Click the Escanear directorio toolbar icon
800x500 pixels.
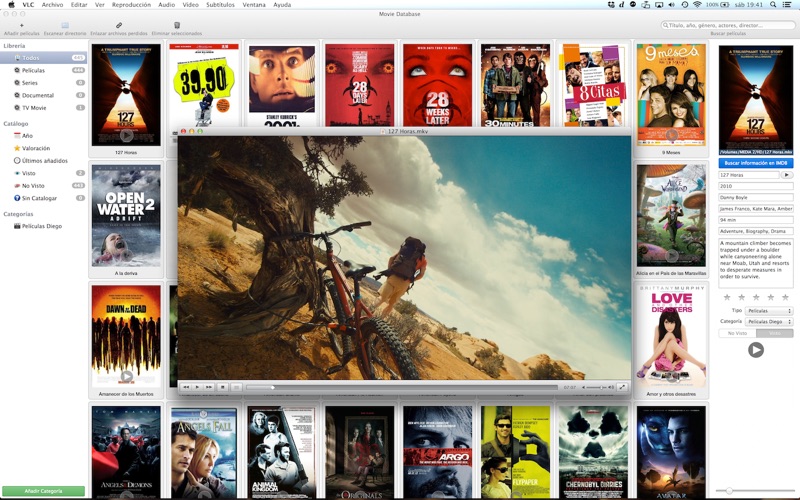[65, 25]
